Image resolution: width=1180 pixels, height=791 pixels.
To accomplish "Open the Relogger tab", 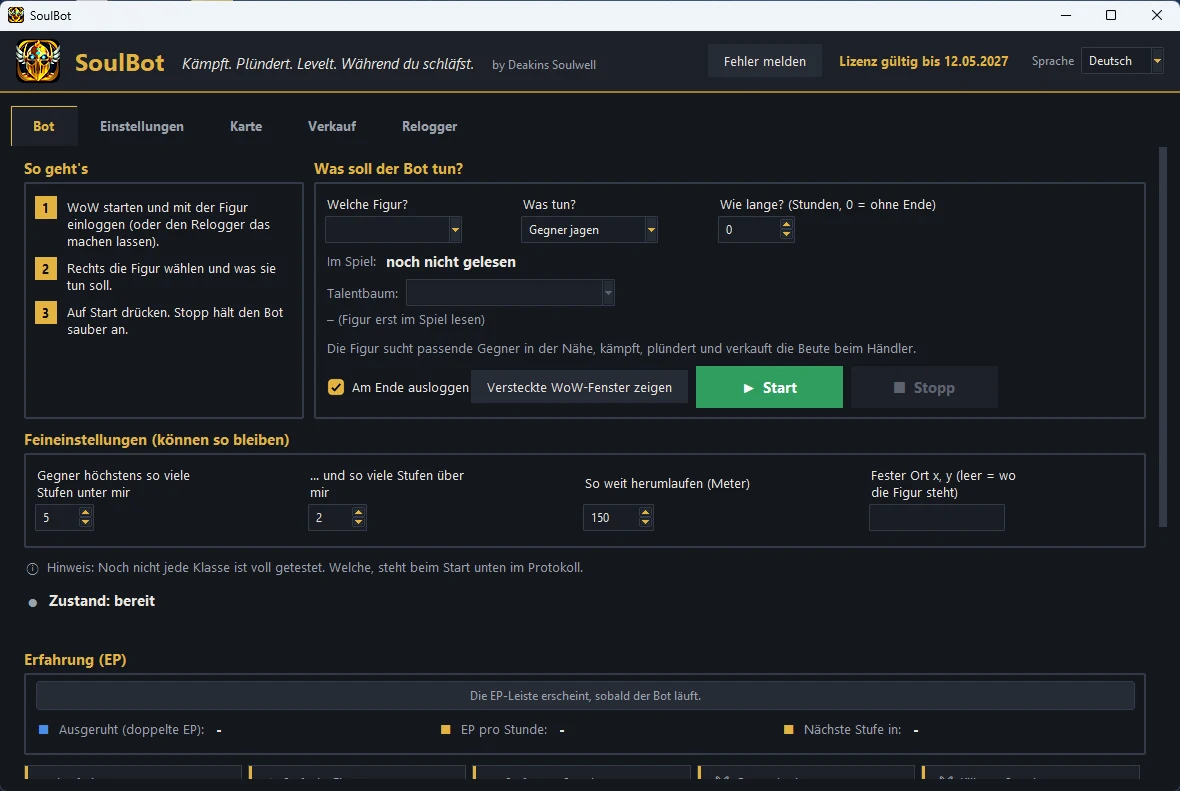I will click(429, 126).
